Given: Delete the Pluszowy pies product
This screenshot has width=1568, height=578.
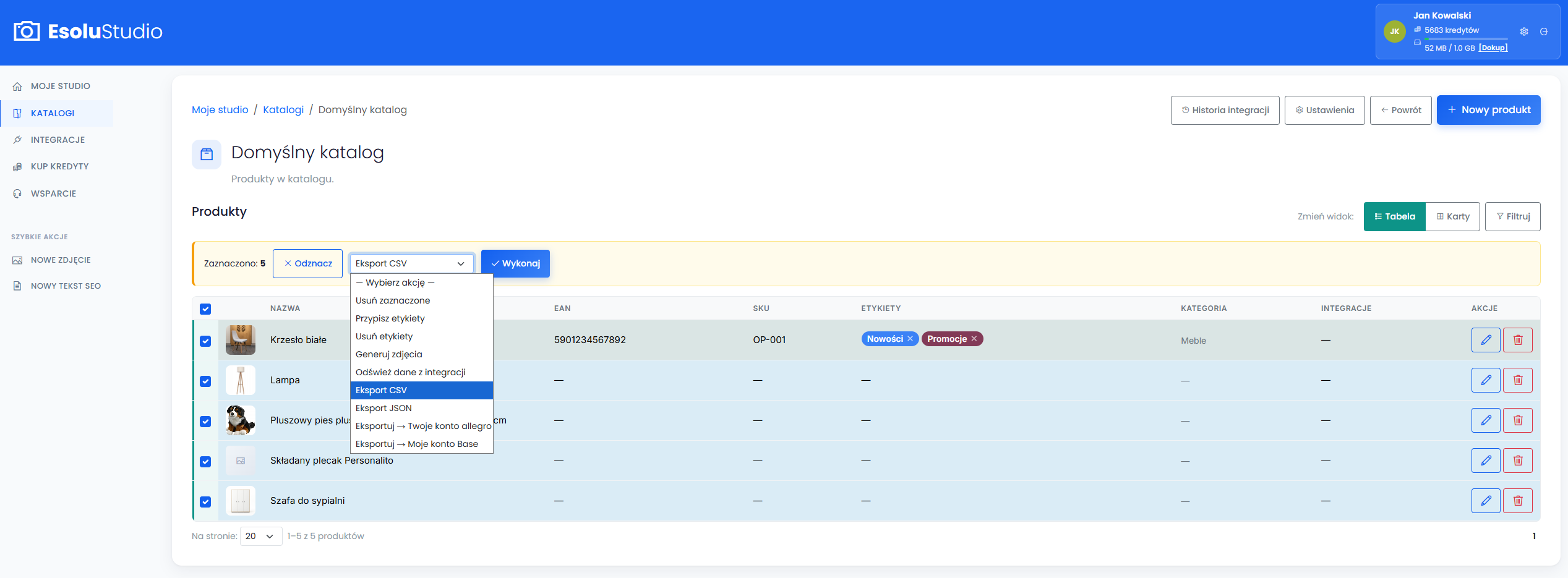Looking at the screenshot, I should coord(1518,420).
